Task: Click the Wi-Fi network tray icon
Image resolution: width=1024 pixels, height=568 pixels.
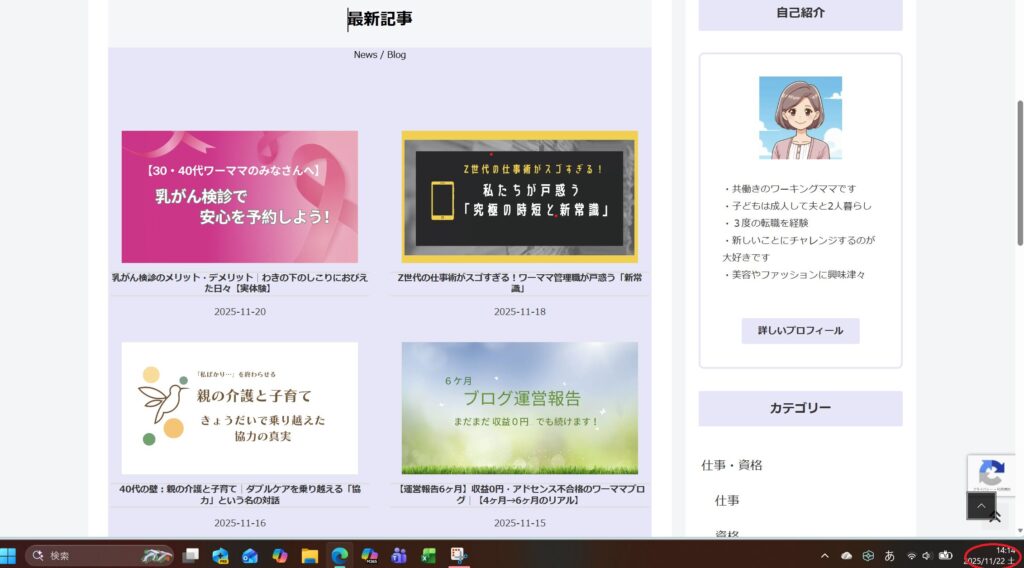Action: [911, 556]
